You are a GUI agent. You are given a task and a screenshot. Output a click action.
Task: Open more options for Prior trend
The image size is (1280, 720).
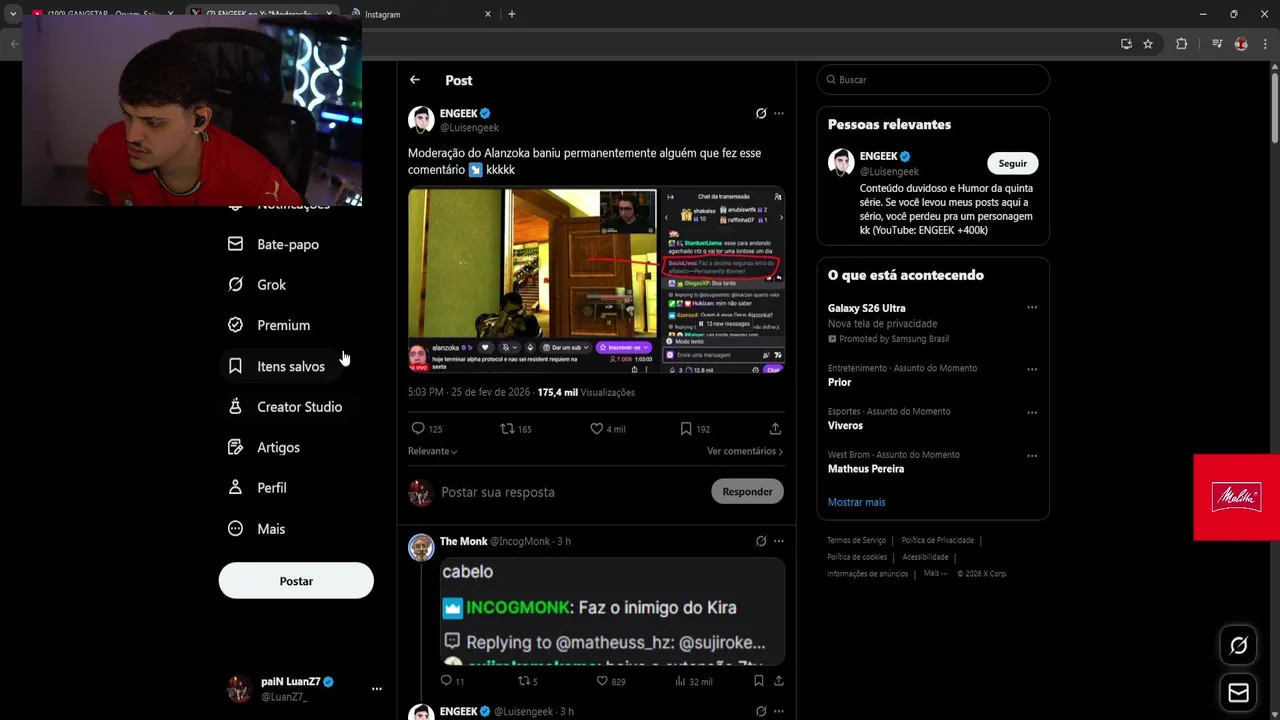pyautogui.click(x=1032, y=369)
